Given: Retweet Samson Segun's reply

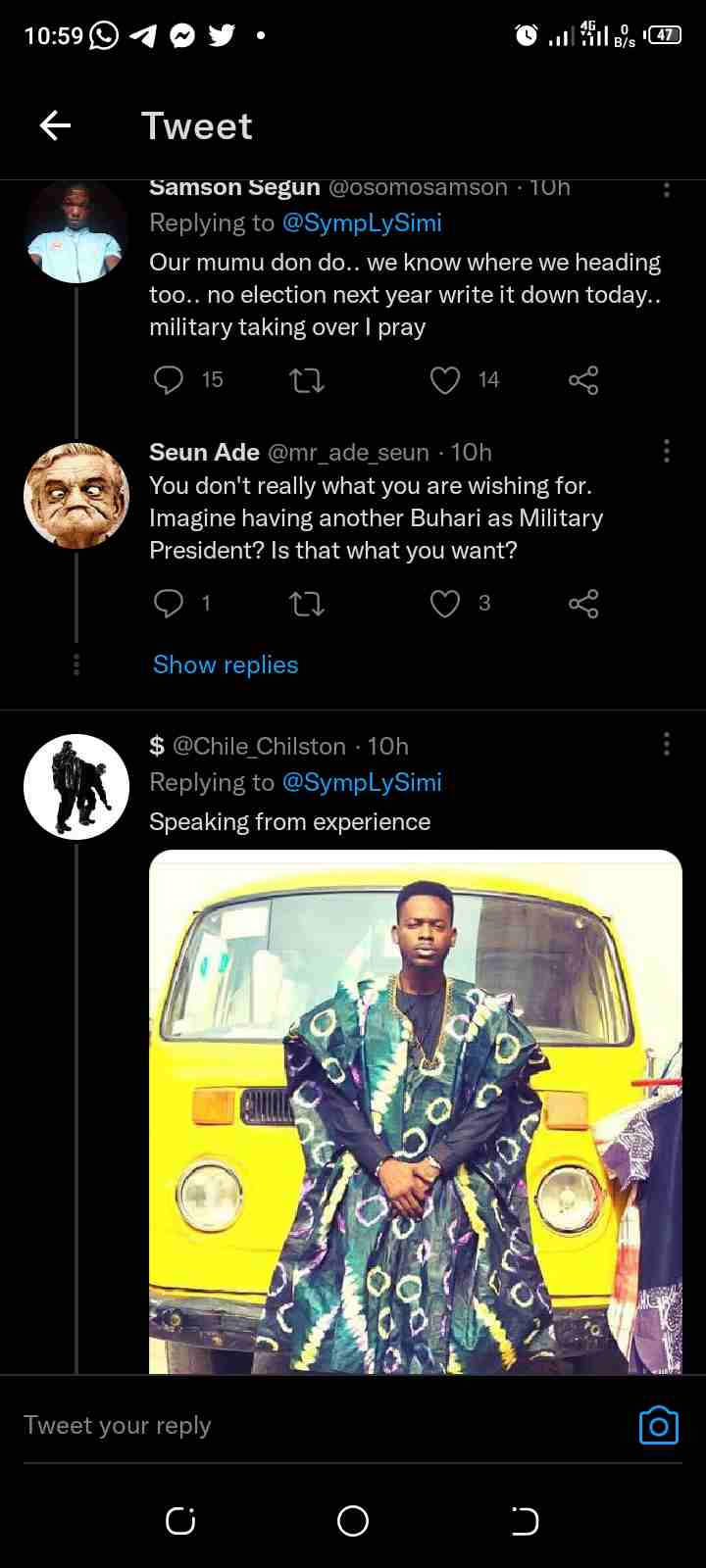Looking at the screenshot, I should coord(307,379).
